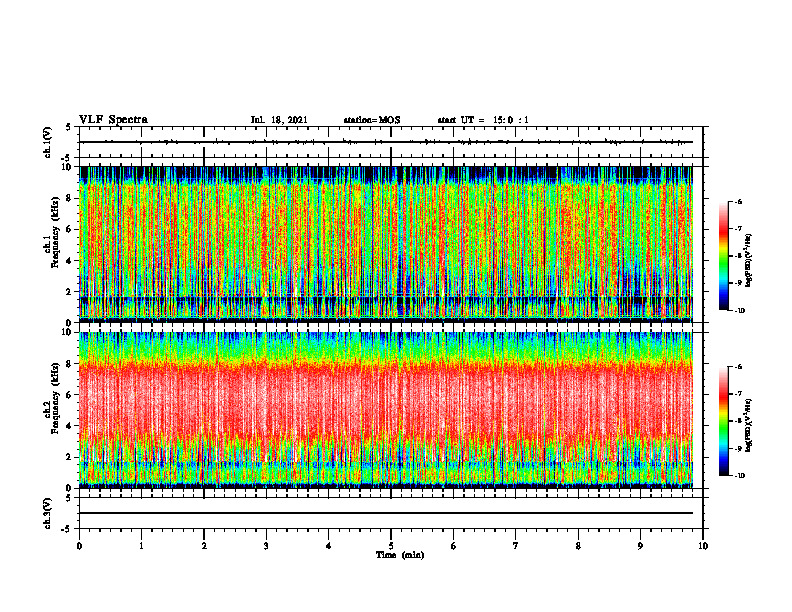Select the date text "Jul. 18, 2021"

pos(279,120)
